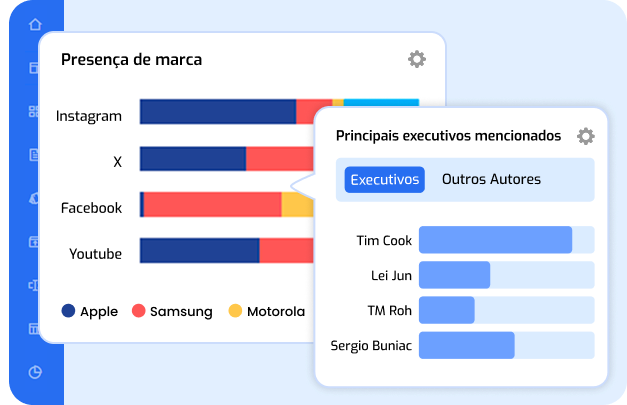Open settings gear for Presença de marca
627x405 pixels.
416,59
